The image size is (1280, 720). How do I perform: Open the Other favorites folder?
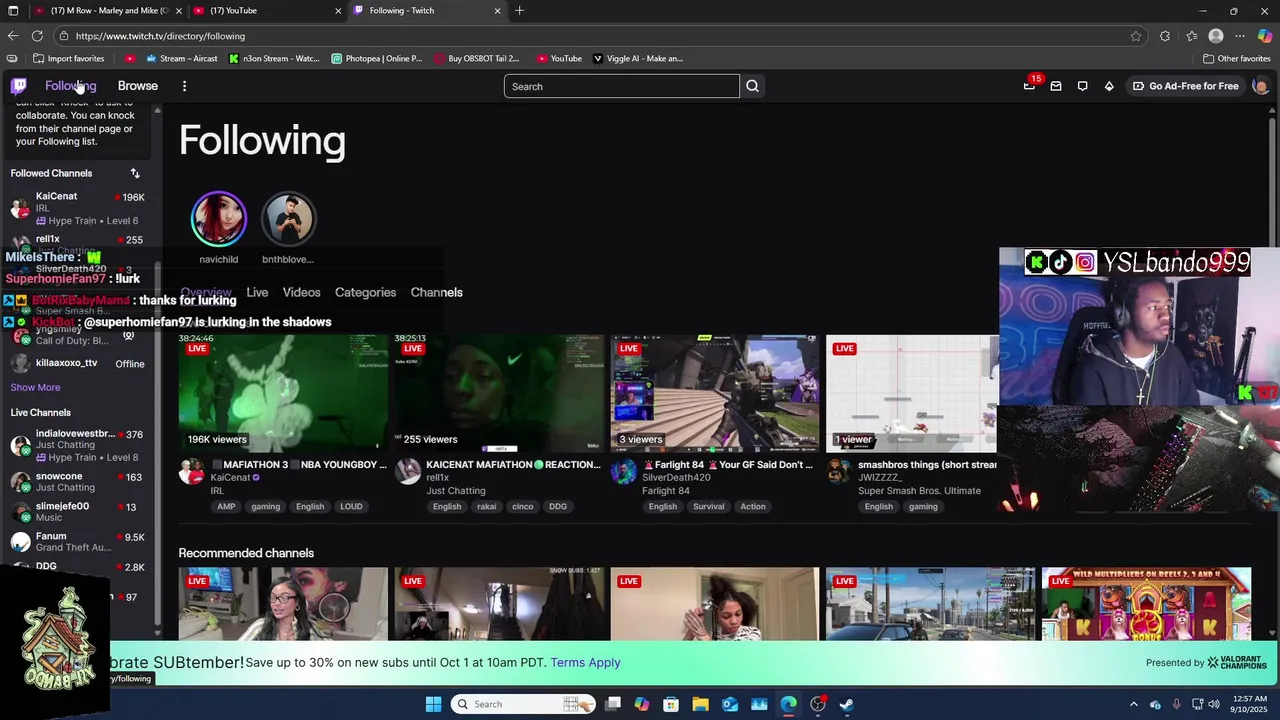tap(1236, 58)
